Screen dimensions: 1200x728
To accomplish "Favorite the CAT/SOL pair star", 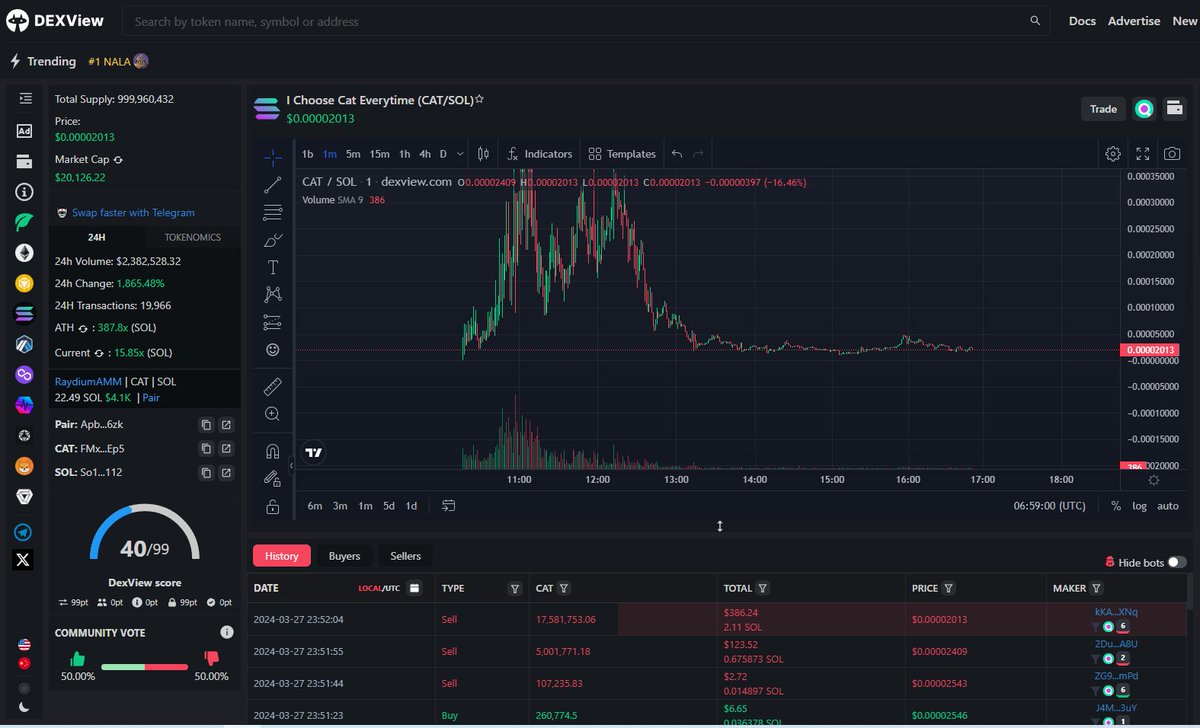I will pos(479,100).
